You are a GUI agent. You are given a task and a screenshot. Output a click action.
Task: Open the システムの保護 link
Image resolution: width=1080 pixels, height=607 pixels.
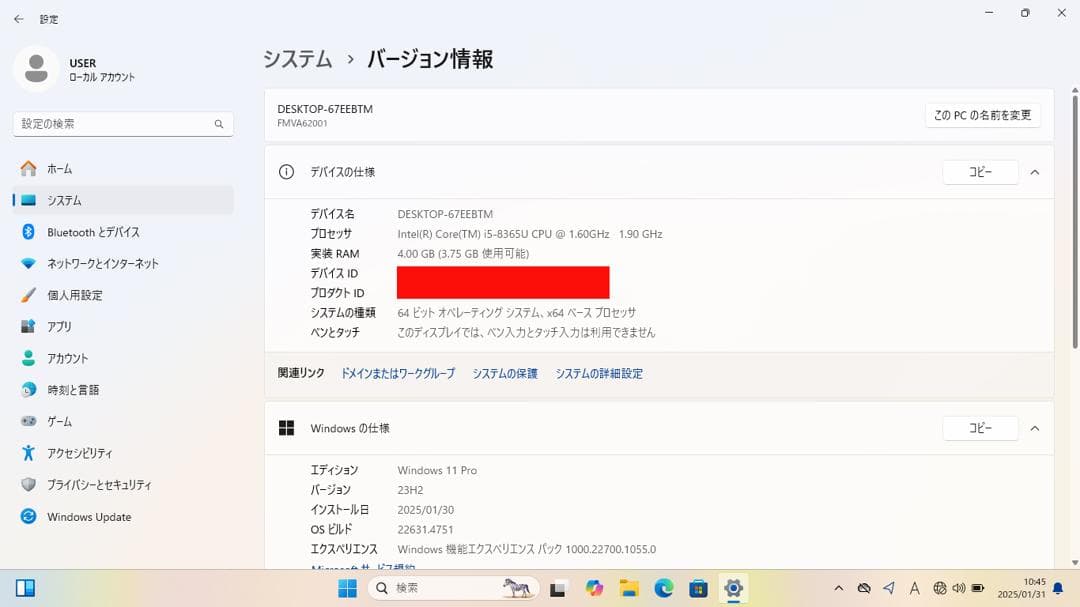(504, 372)
